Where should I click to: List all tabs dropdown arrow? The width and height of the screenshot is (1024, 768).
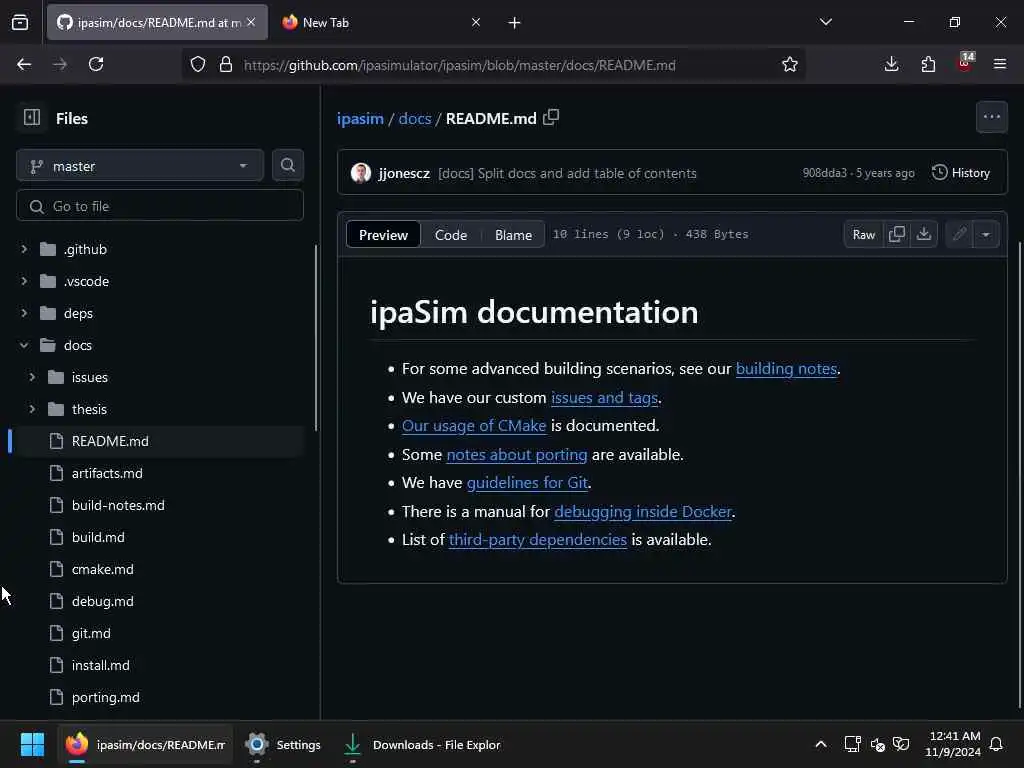click(825, 22)
